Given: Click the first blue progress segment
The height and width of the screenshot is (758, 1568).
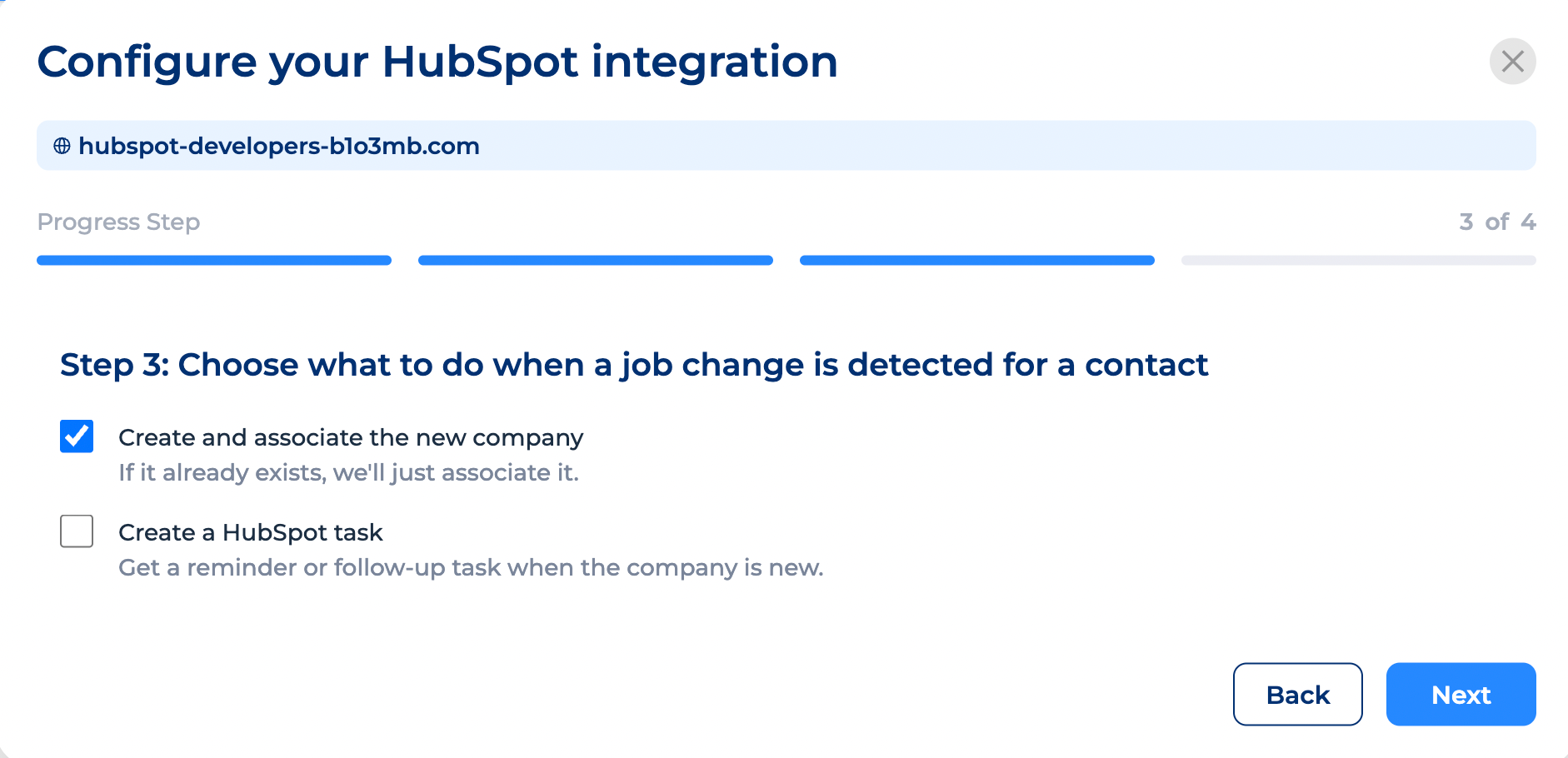Looking at the screenshot, I should tap(214, 261).
